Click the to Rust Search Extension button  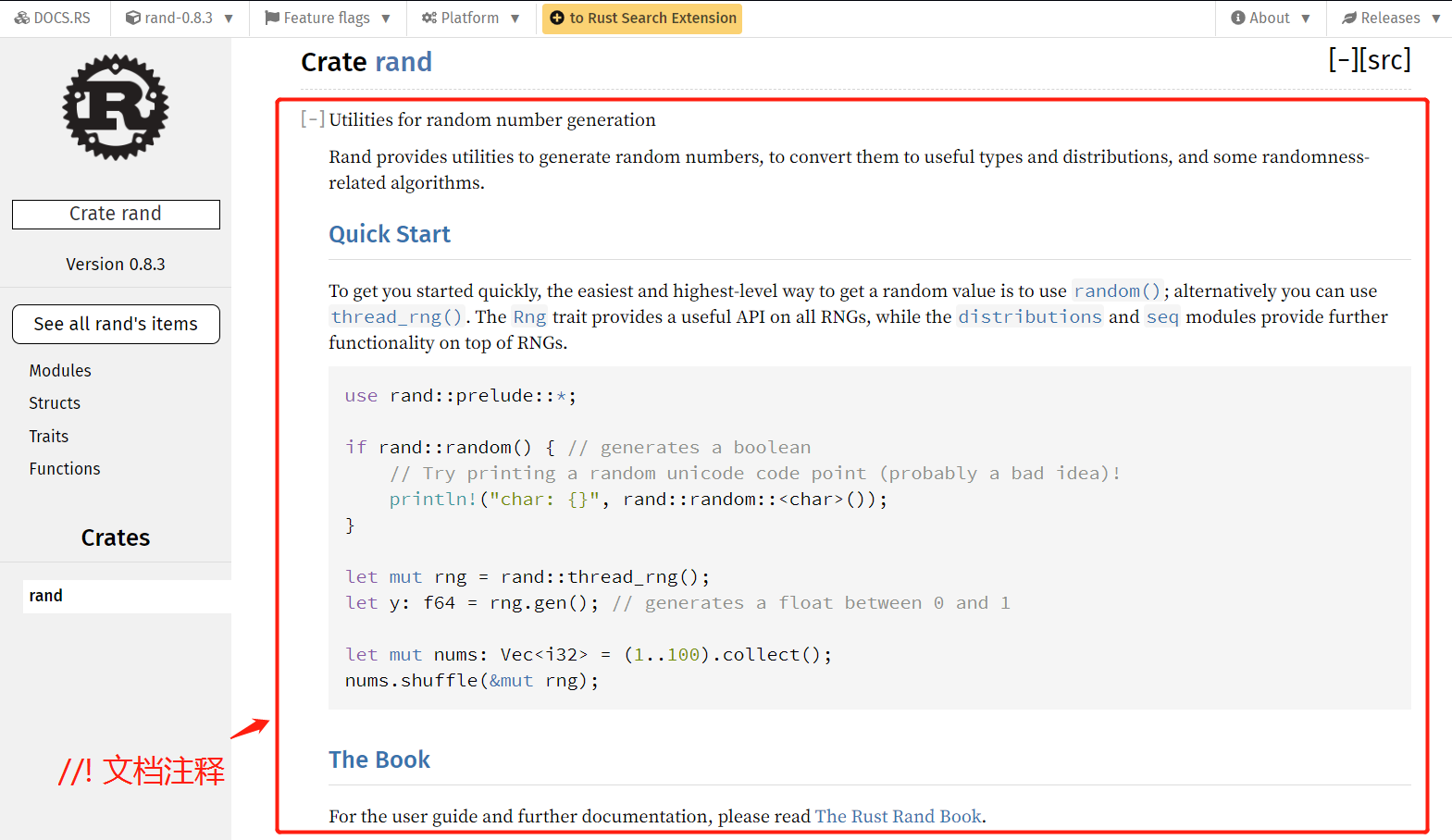[x=642, y=19]
